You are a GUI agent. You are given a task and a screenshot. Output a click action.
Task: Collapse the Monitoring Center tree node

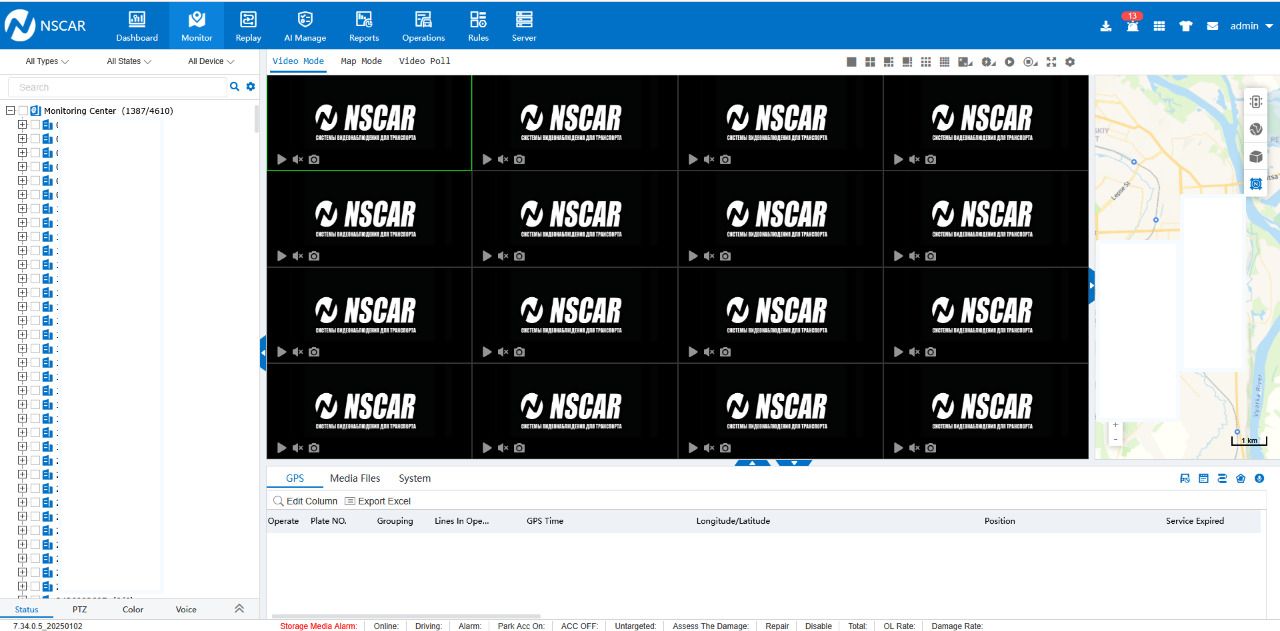(10, 111)
